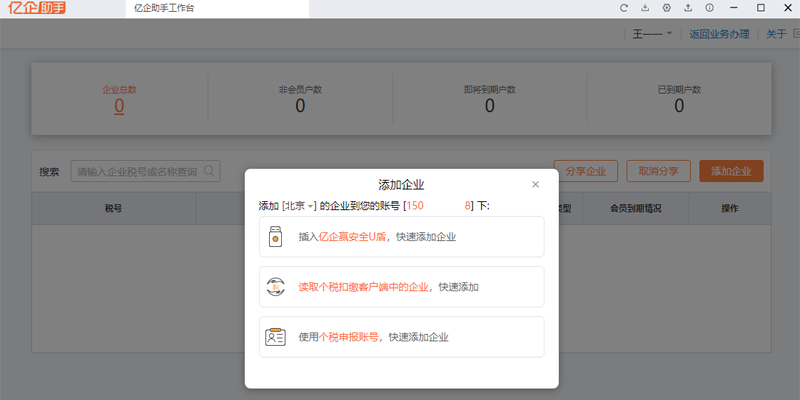The image size is (800, 400).
Task: Click the 添加企业 button
Action: [731, 171]
